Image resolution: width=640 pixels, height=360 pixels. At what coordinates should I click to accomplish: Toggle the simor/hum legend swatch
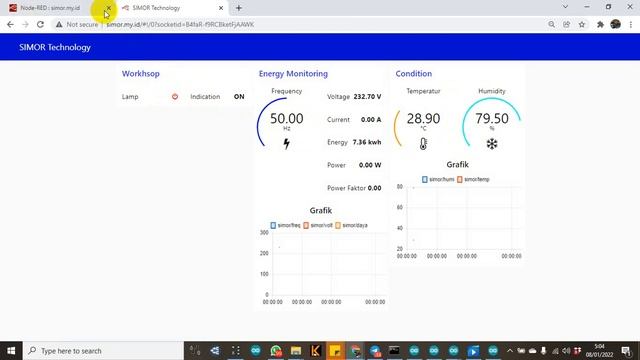pos(424,179)
